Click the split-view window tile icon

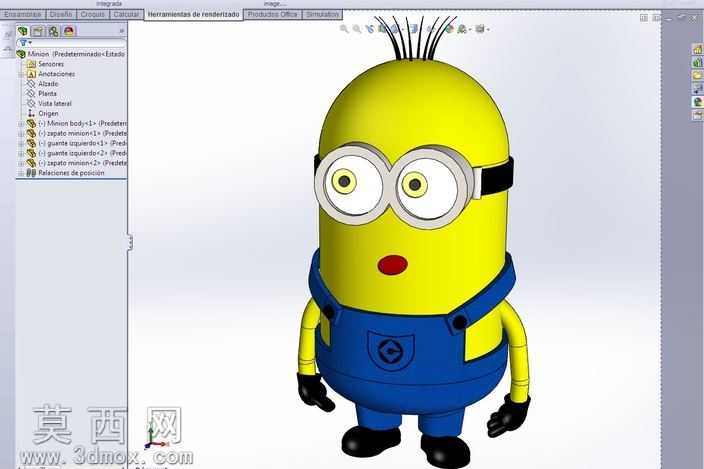click(x=644, y=18)
